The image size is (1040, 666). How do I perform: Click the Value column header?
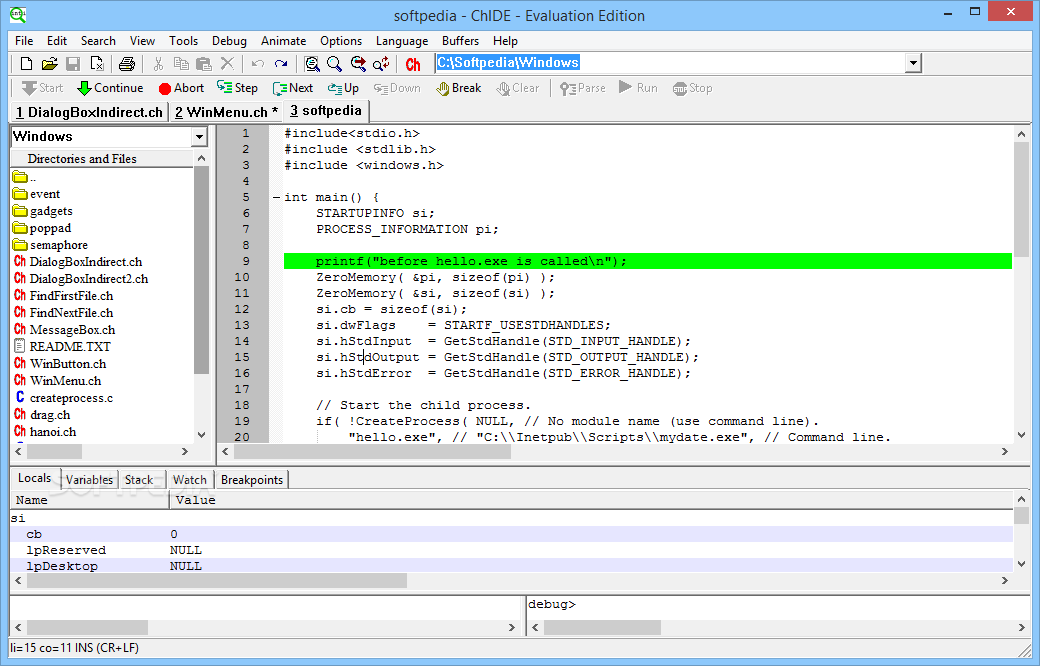[591, 500]
